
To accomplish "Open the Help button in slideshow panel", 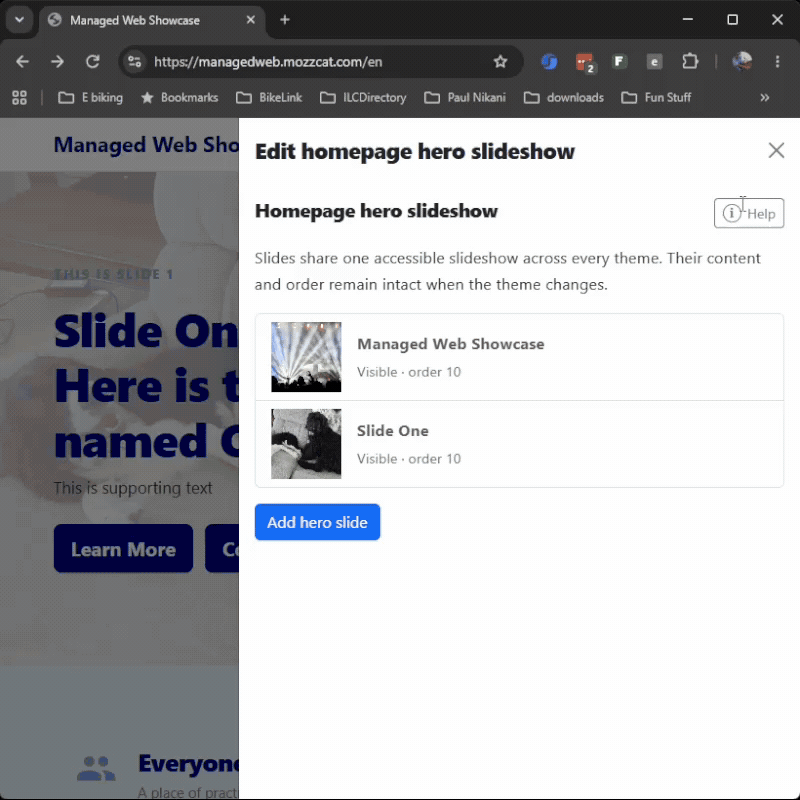I will (x=748, y=213).
